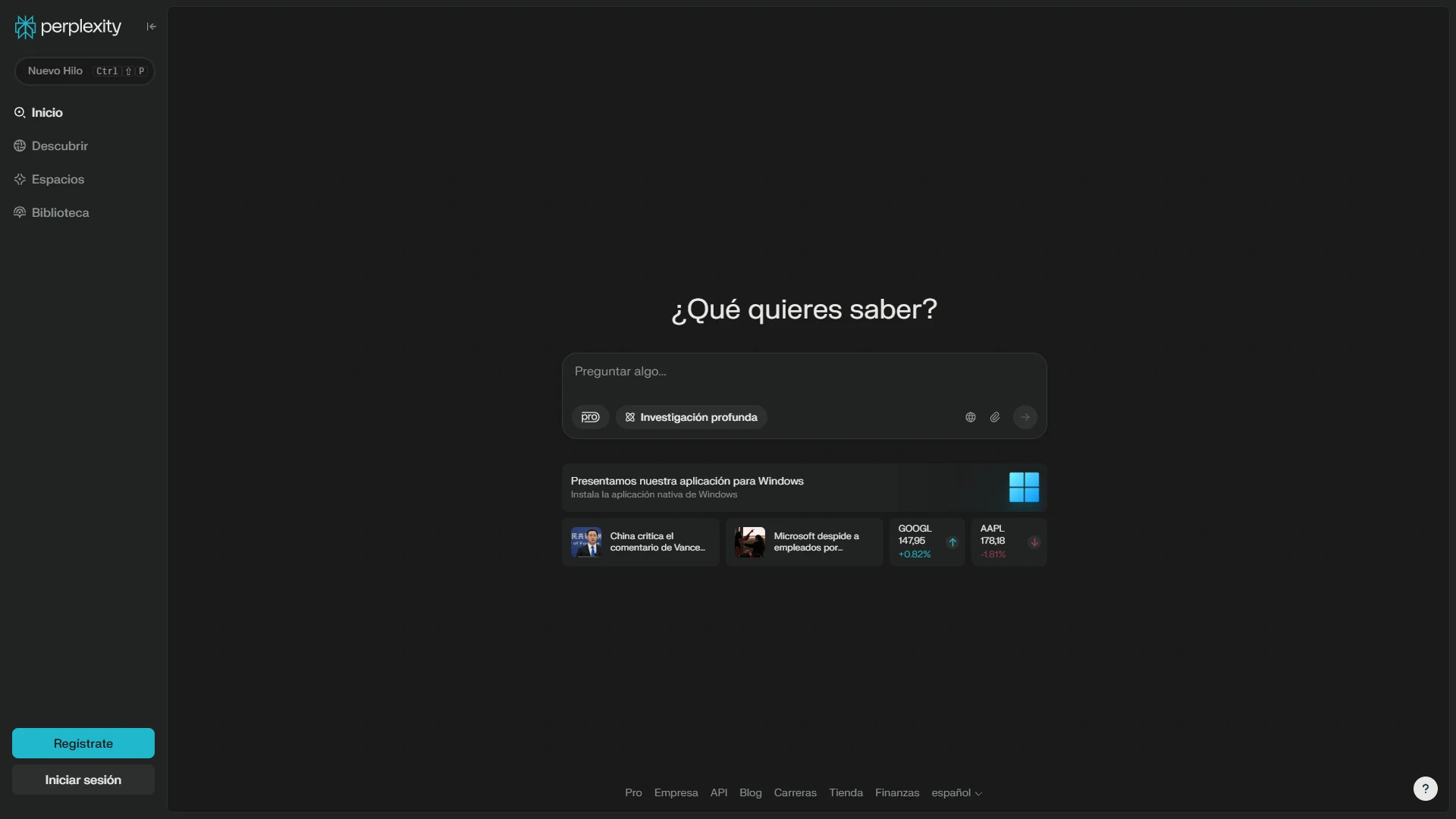Image resolution: width=1456 pixels, height=819 pixels.
Task: Open the Pro footer link
Action: tap(633, 792)
